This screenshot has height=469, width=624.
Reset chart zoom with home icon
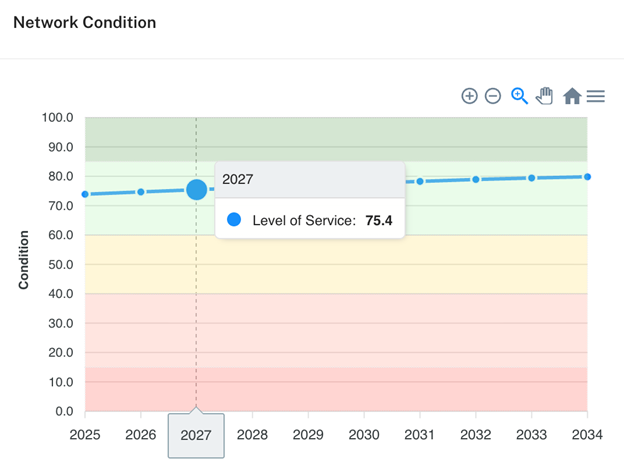coord(572,96)
